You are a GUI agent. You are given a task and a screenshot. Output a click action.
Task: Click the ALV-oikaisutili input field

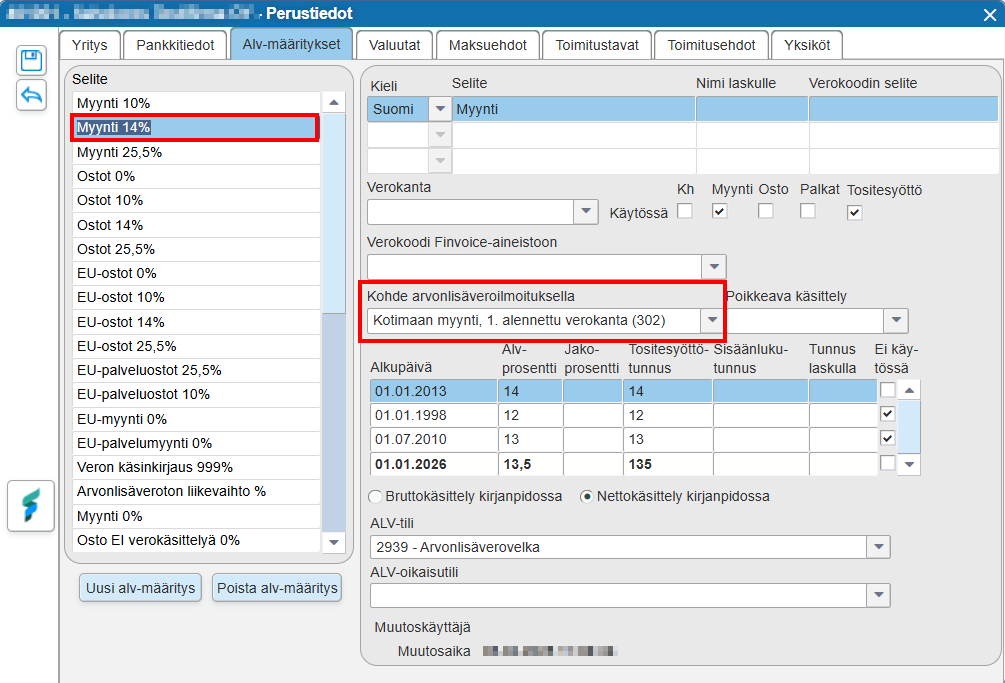[618, 595]
